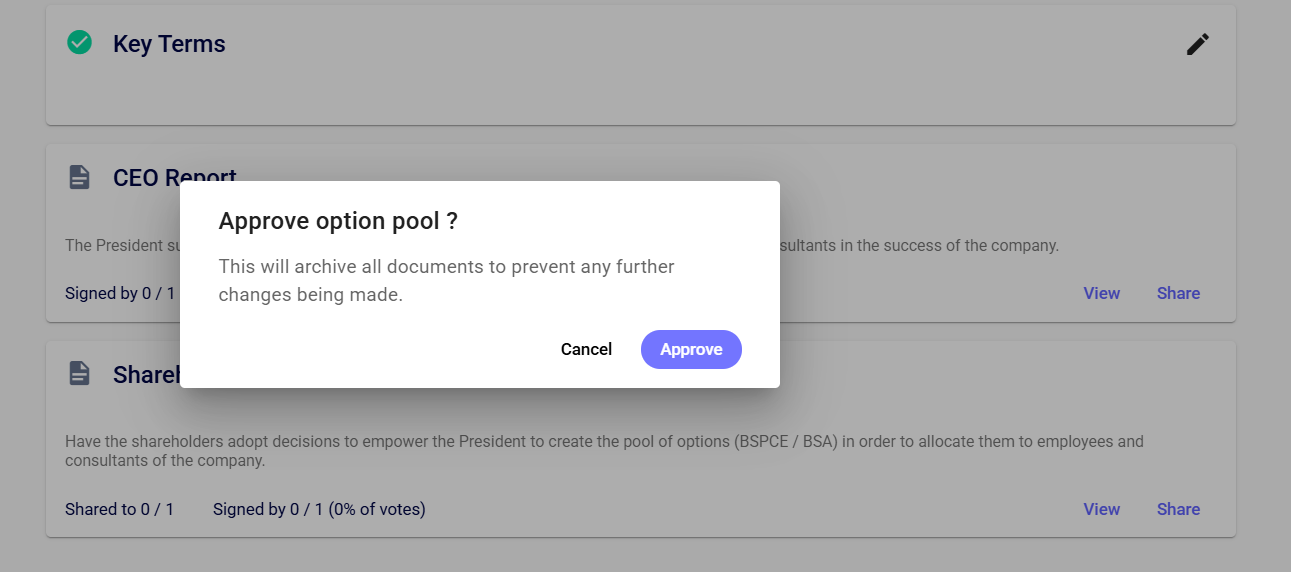Viewport: 1291px width, 572px height.
Task: Share the Shareholder decisions document
Action: click(1178, 509)
